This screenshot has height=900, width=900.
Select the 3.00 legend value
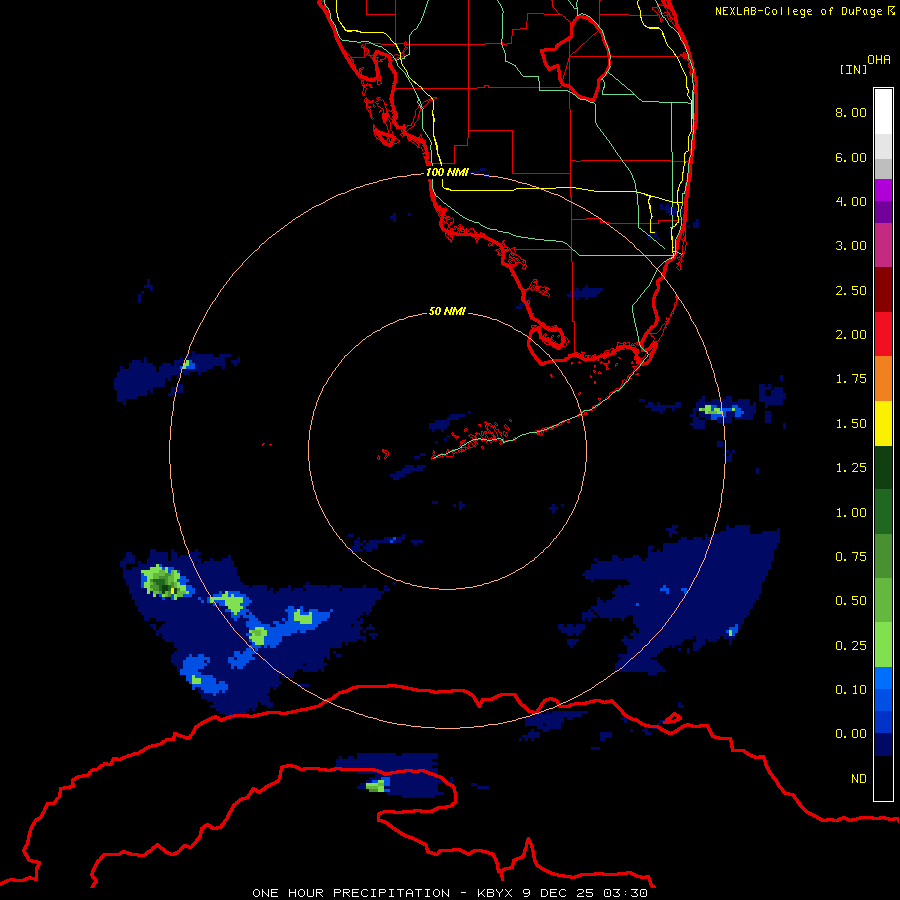(851, 246)
